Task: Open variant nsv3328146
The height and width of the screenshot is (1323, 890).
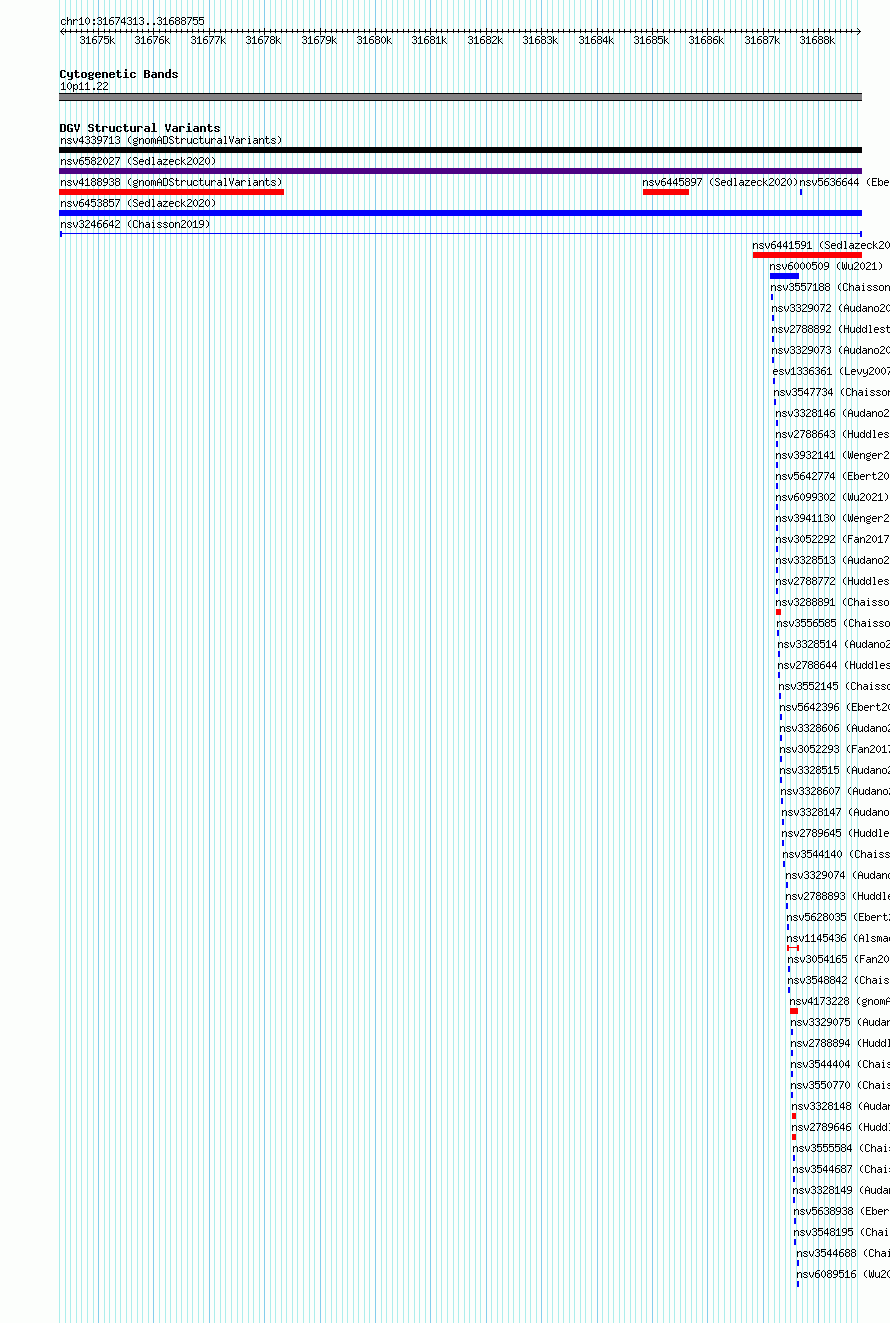Action: point(832,413)
